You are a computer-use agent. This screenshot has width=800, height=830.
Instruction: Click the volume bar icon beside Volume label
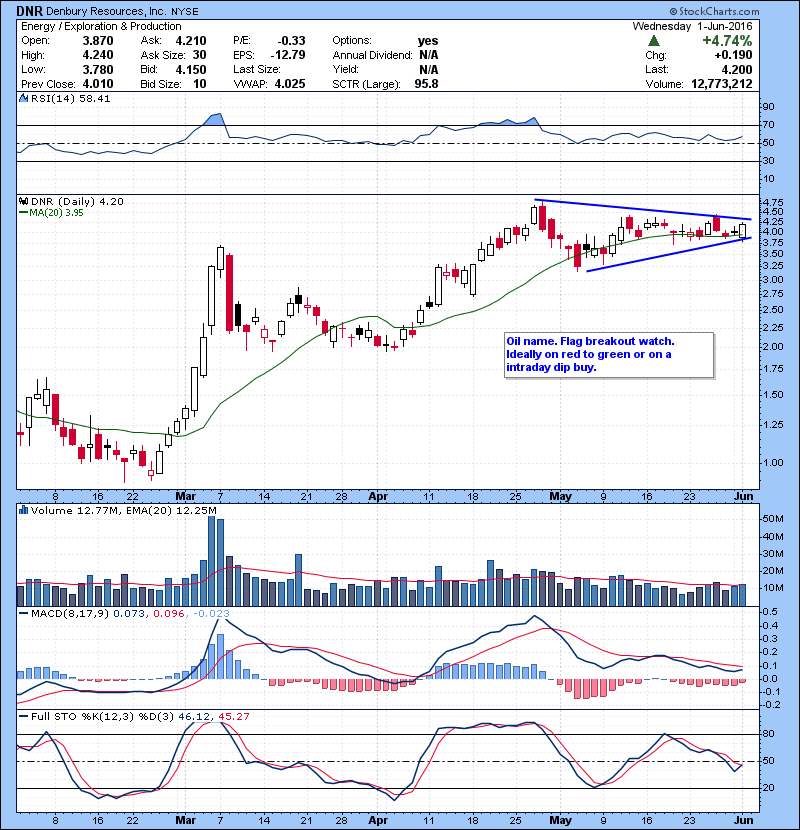pos(23,510)
